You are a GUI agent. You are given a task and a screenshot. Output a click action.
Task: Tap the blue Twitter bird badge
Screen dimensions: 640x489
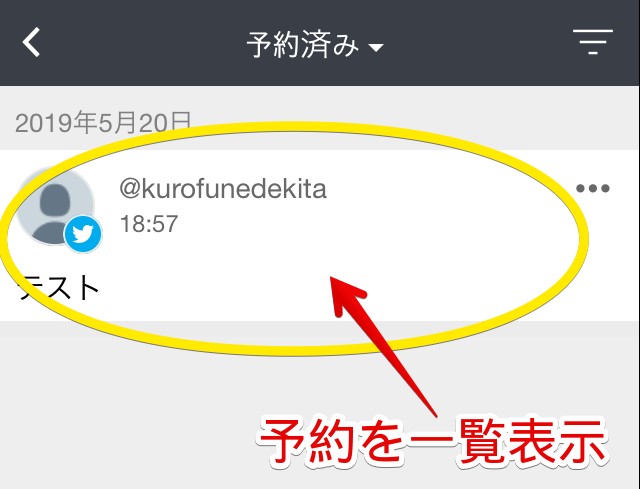click(x=83, y=234)
